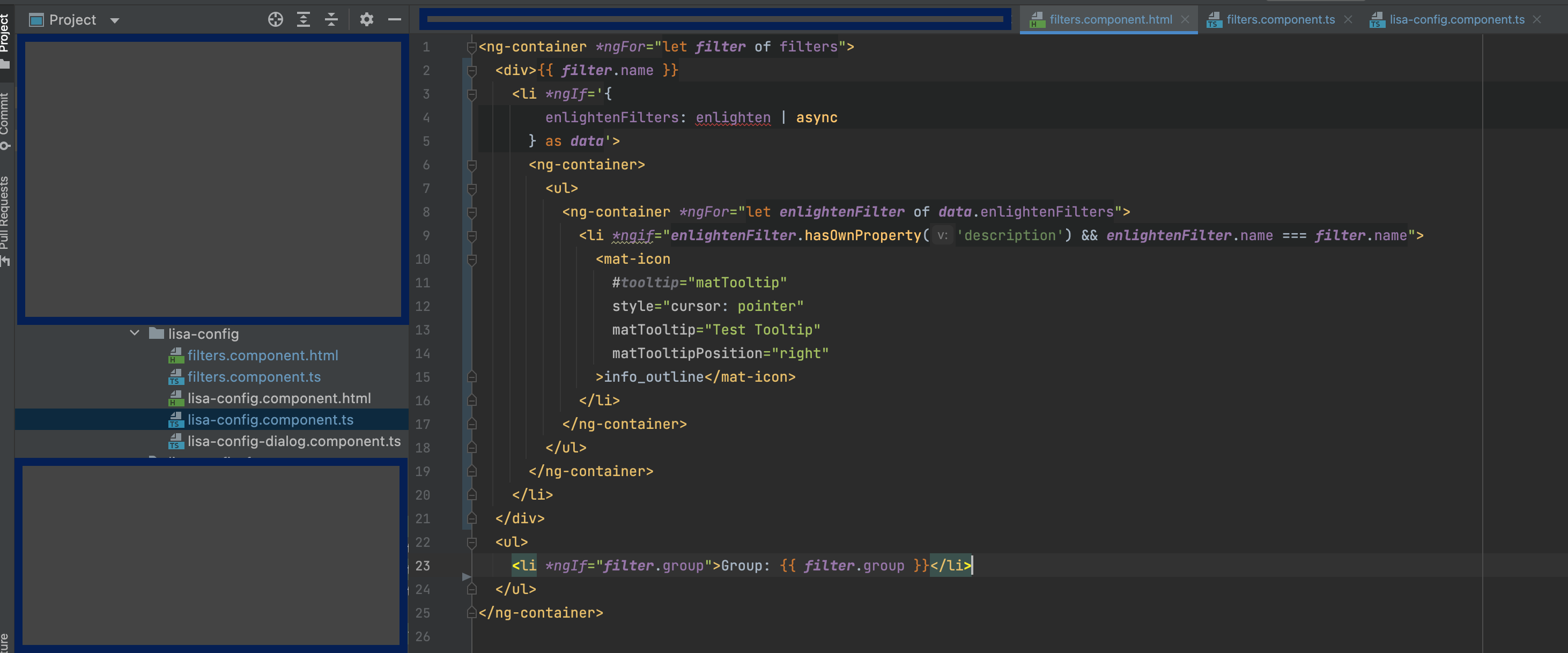Click the fold end marker at line 25
1568x653 pixels.
pyautogui.click(x=471, y=612)
